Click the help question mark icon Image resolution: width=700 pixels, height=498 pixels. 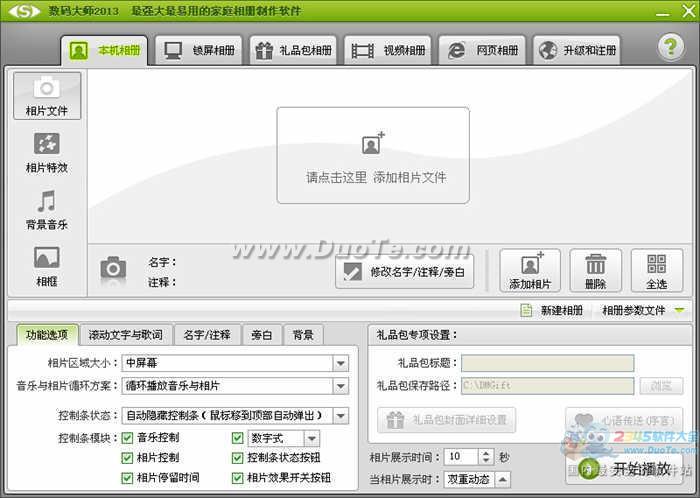[670, 47]
